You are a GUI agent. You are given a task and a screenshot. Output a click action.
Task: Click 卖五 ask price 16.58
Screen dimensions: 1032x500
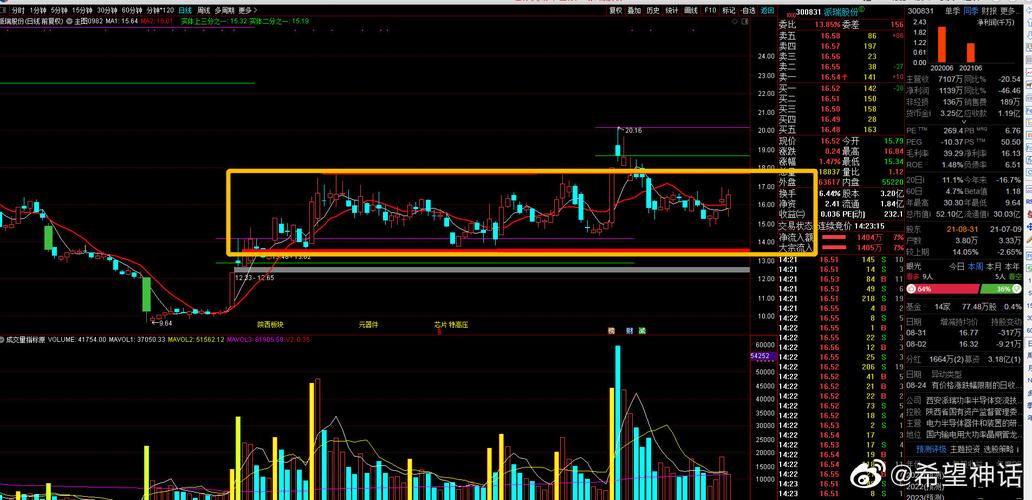(x=829, y=36)
